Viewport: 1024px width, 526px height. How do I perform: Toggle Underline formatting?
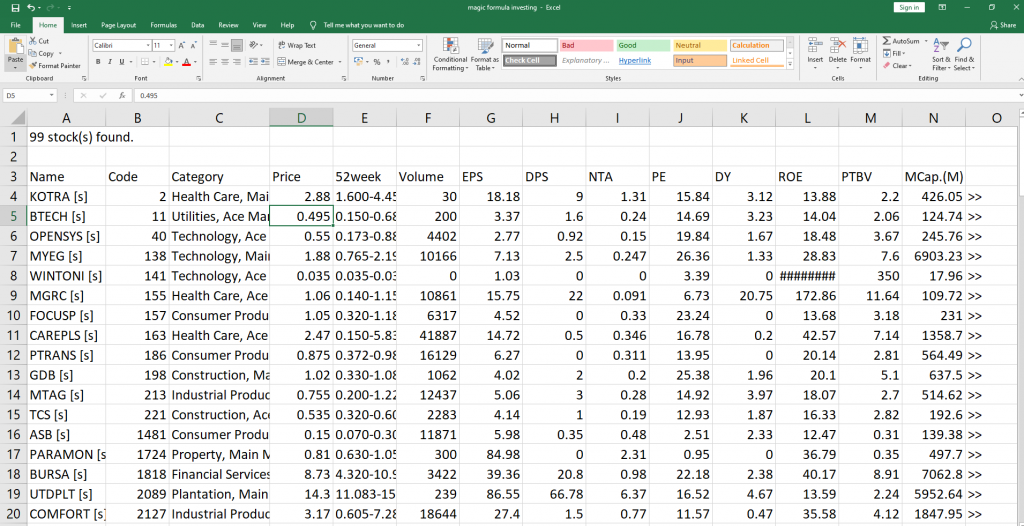(x=121, y=62)
